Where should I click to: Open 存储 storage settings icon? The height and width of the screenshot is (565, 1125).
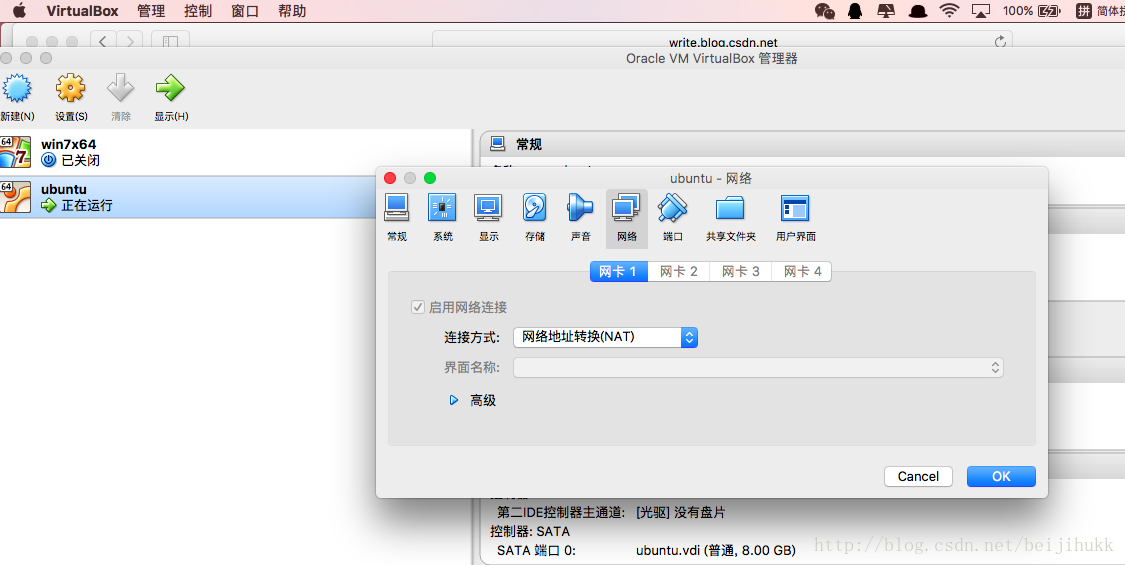click(x=535, y=208)
